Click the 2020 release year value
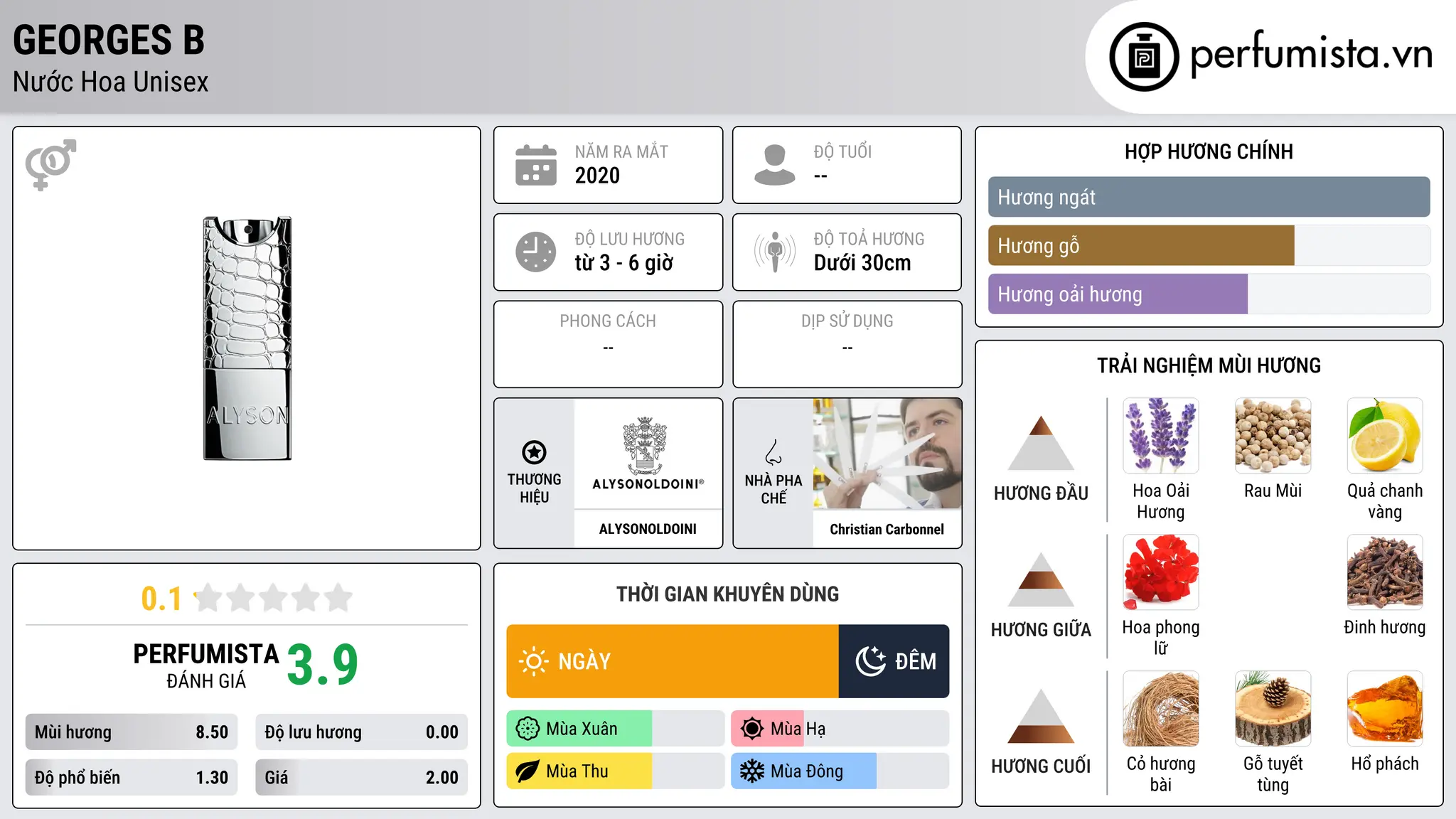 pyautogui.click(x=597, y=176)
